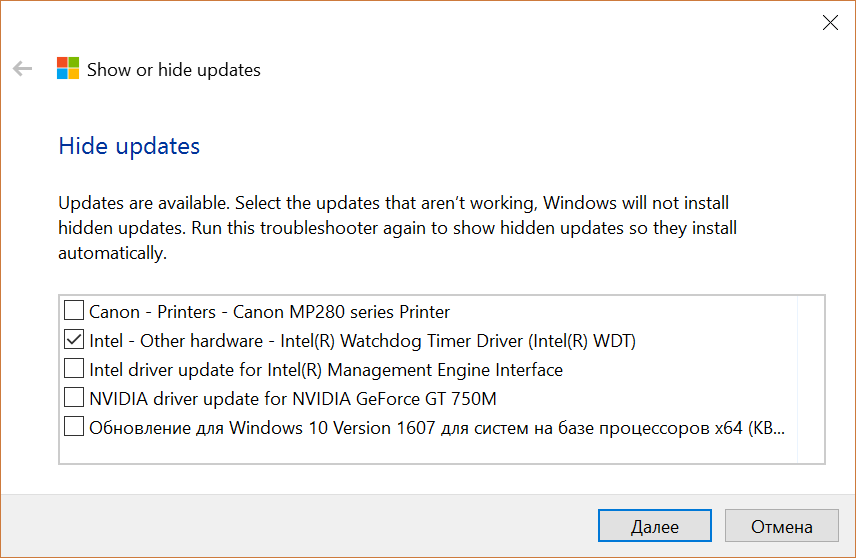Click the Отмена button to cancel
Screen dimensions: 856x558
pyautogui.click(x=781, y=526)
